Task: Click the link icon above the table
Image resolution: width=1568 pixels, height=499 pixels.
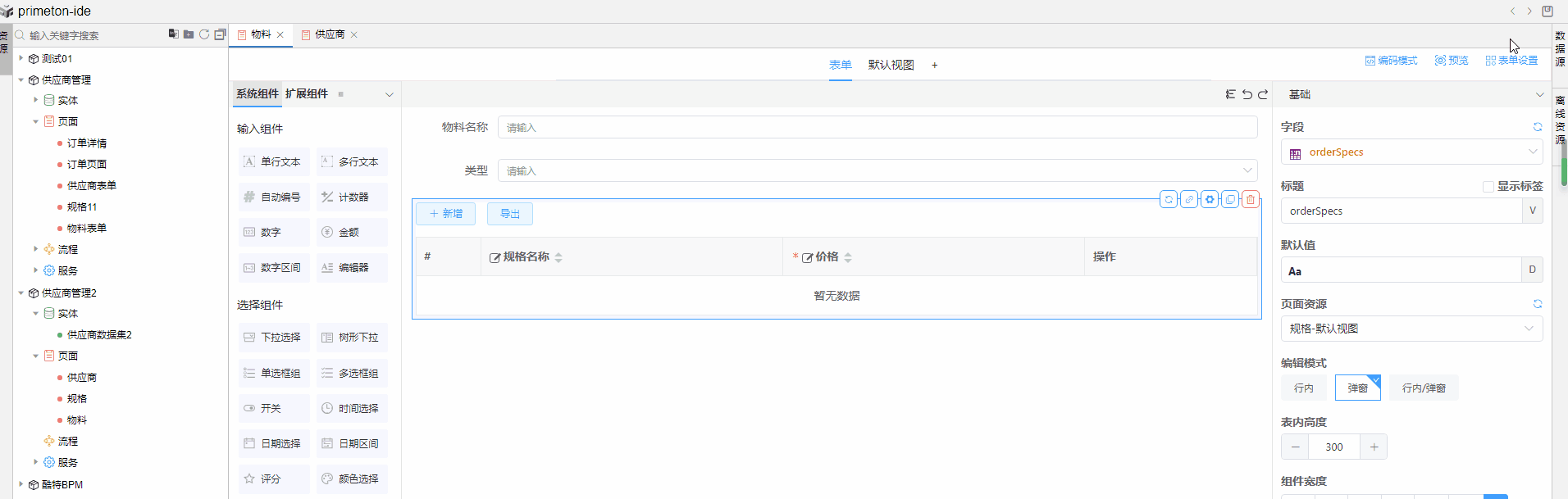Action: click(x=1189, y=199)
